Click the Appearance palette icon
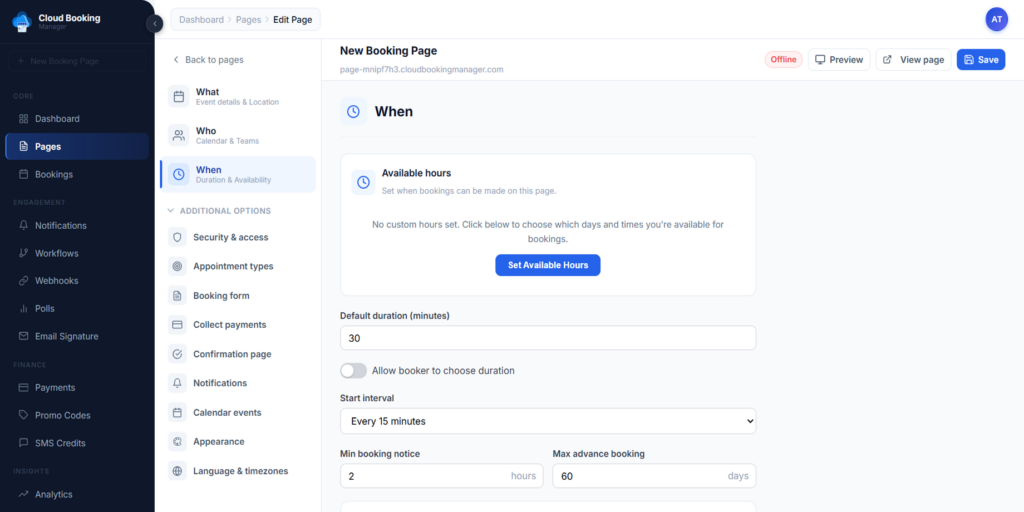The width and height of the screenshot is (1024, 512). click(177, 442)
